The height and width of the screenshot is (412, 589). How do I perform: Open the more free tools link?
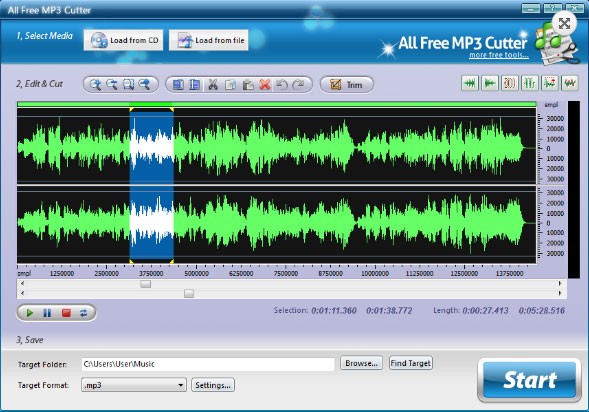click(x=499, y=55)
